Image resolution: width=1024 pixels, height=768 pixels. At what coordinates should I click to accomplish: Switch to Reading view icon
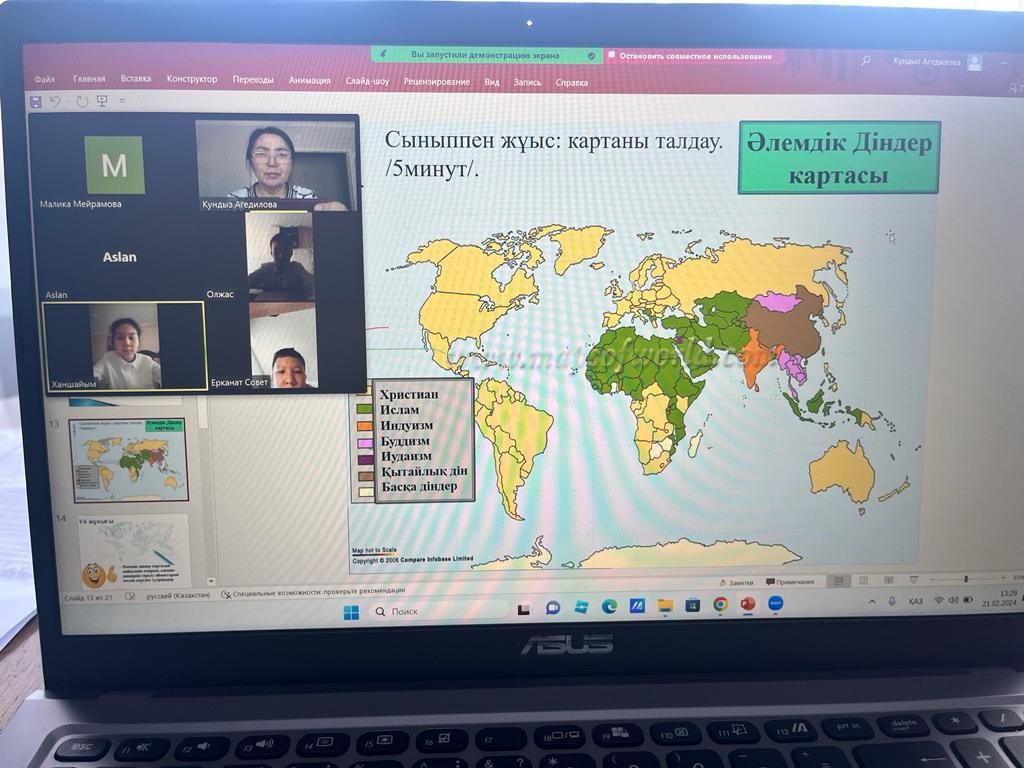pyautogui.click(x=887, y=580)
